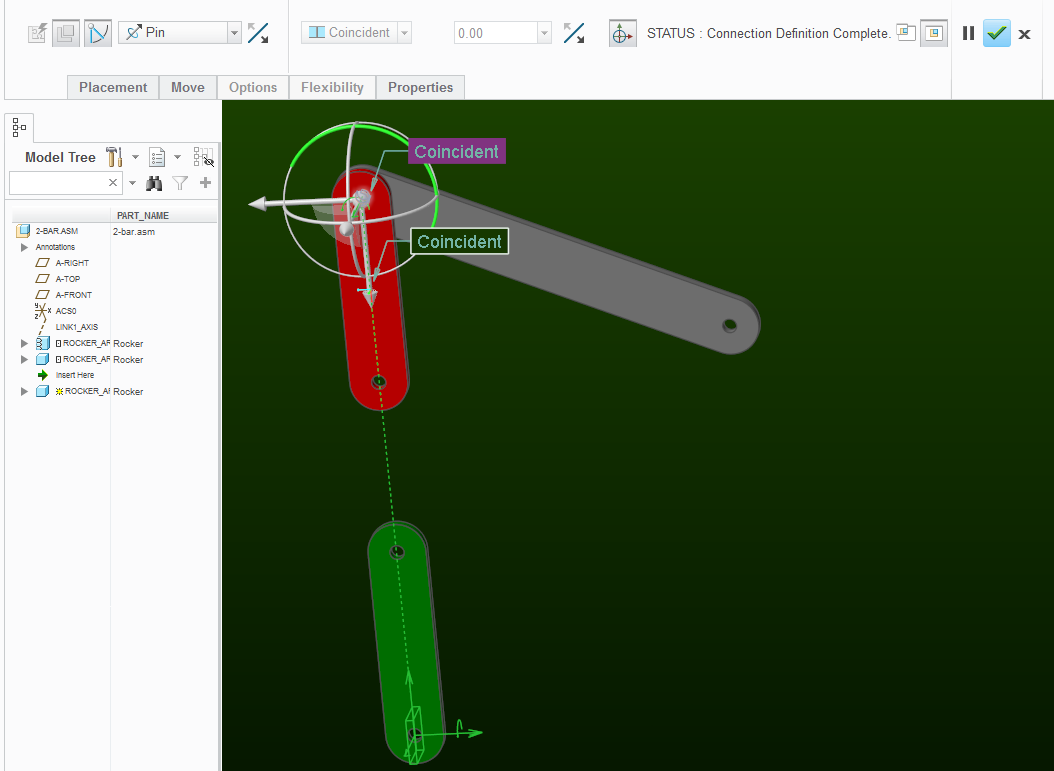Viewport: 1054px width, 771px height.
Task: Click the Model Tree settings hammer icon
Action: point(114,157)
